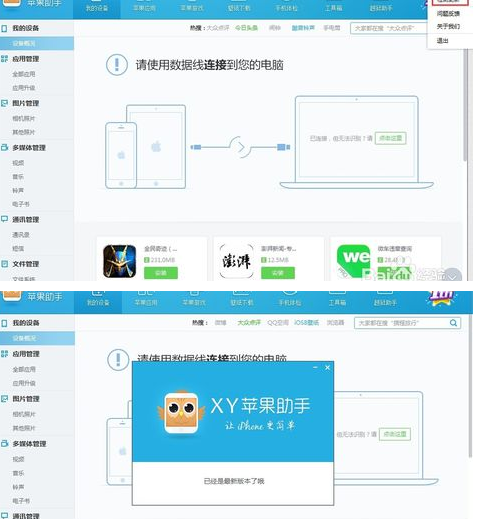
Task: Open 苹果应用 tab in lower window
Action: point(146,302)
